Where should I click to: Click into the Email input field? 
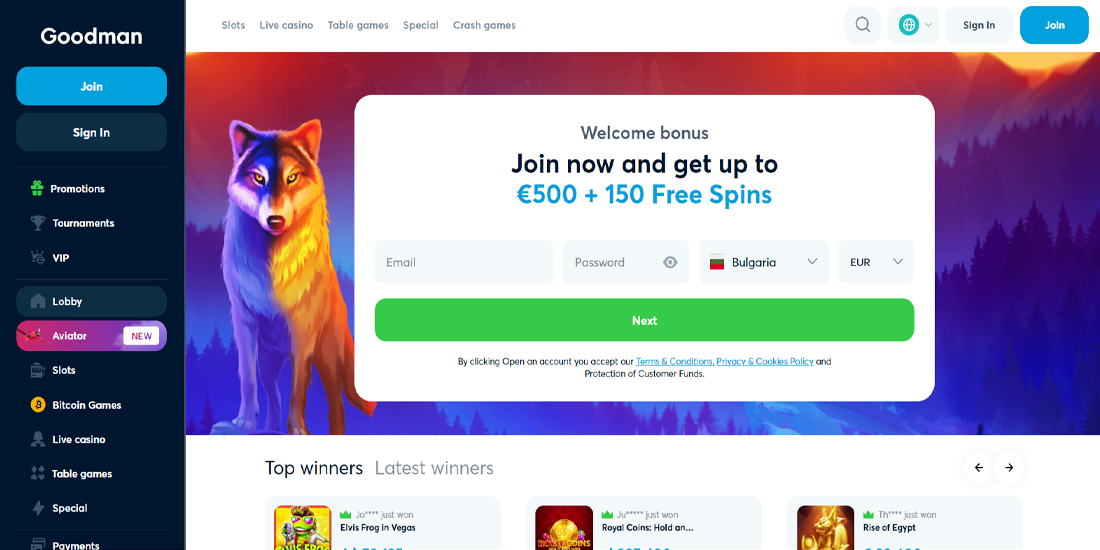pos(464,262)
